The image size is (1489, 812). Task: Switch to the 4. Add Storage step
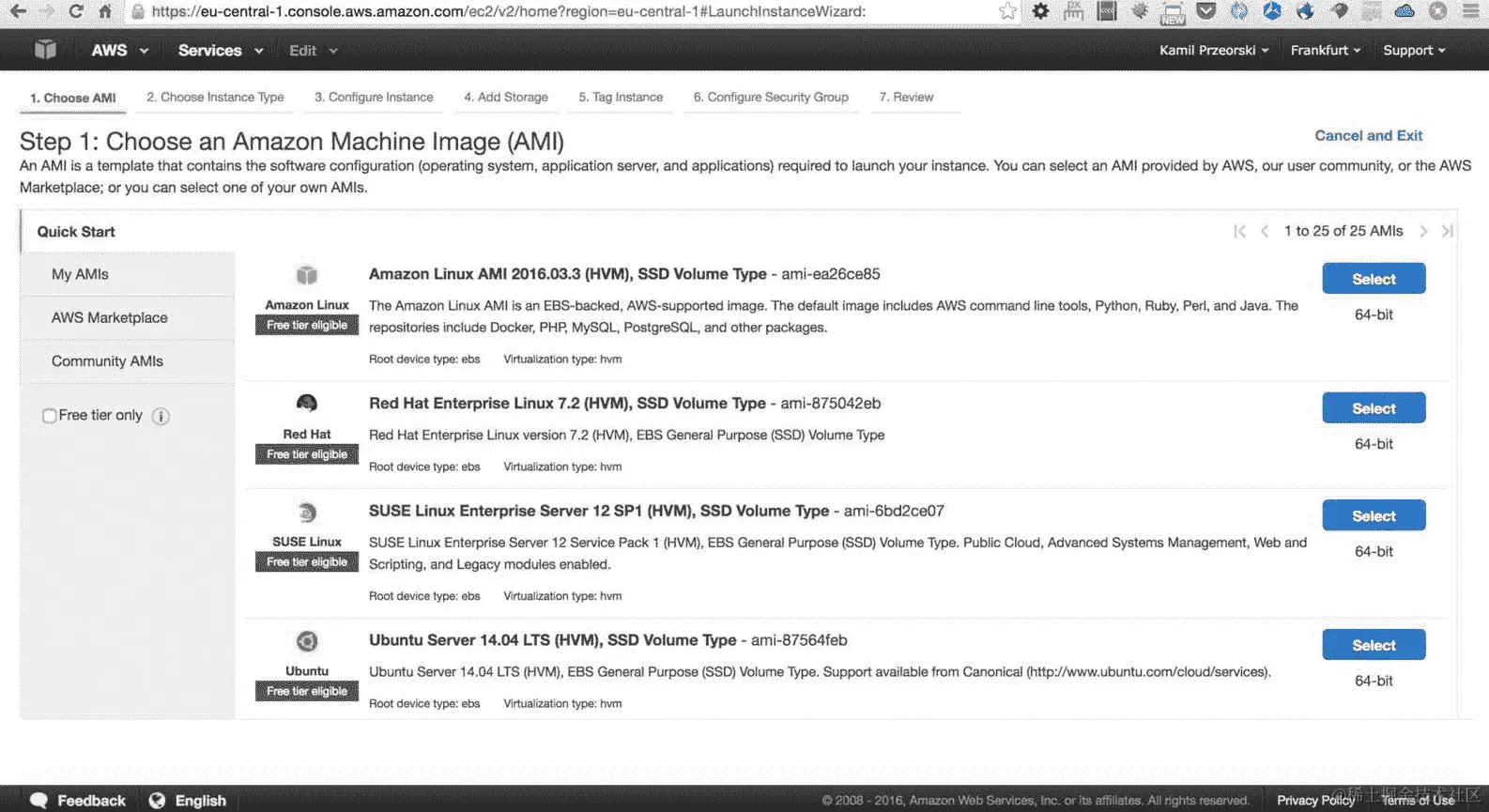pyautogui.click(x=506, y=97)
